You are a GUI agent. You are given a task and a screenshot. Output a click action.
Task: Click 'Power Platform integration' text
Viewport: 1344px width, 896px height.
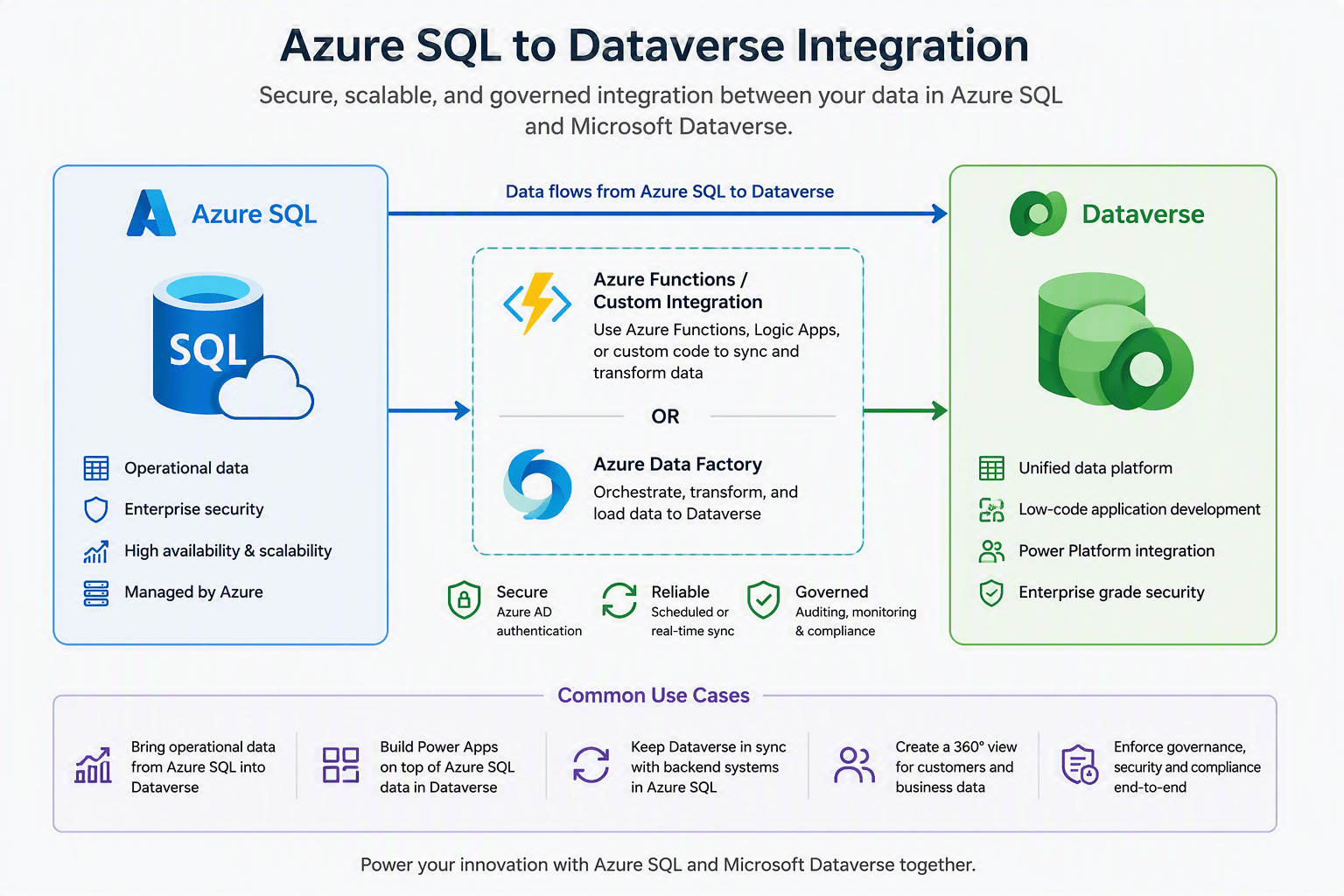click(x=1116, y=551)
